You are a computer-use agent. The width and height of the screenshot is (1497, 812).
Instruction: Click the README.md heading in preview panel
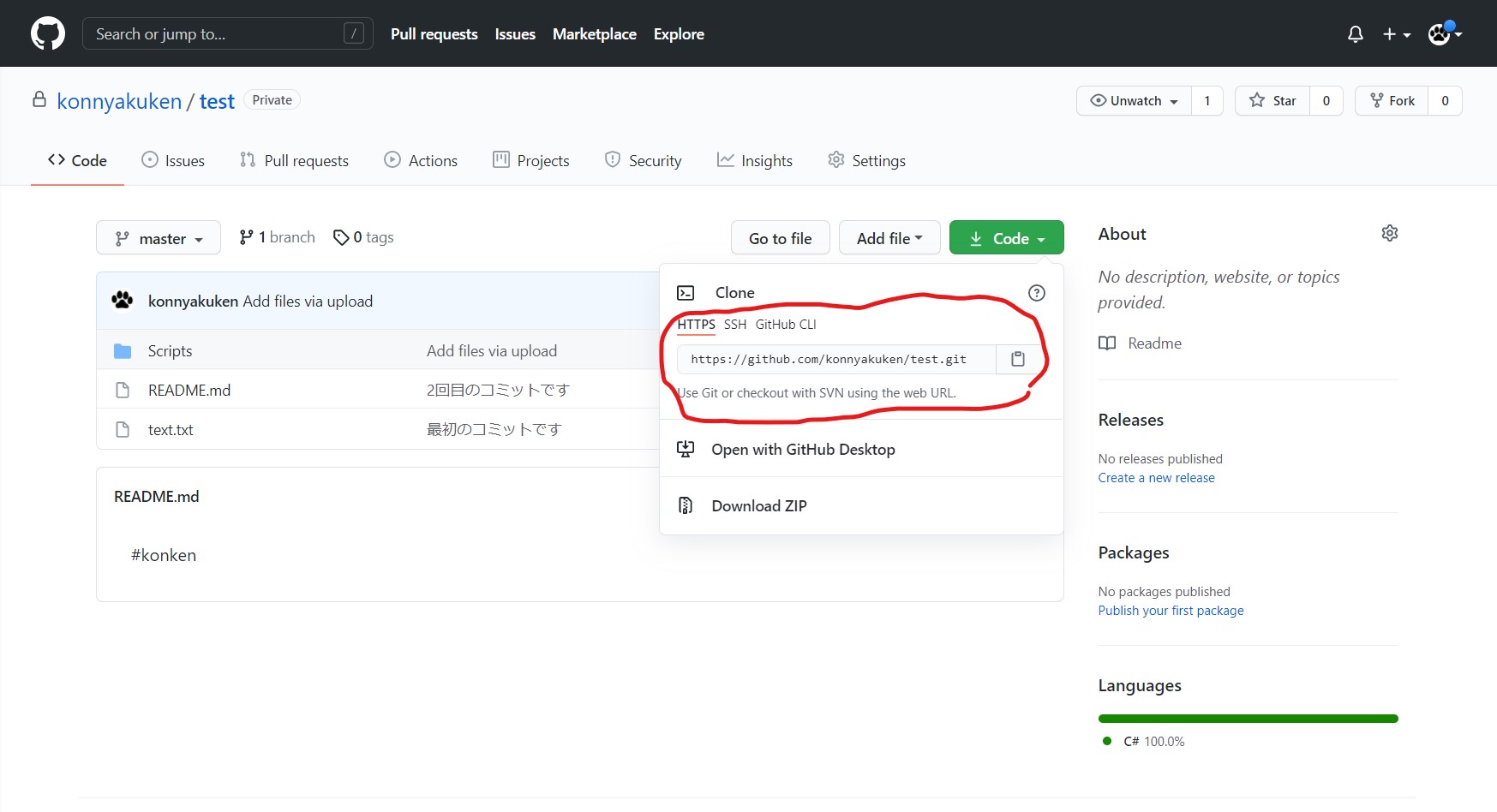(x=157, y=497)
